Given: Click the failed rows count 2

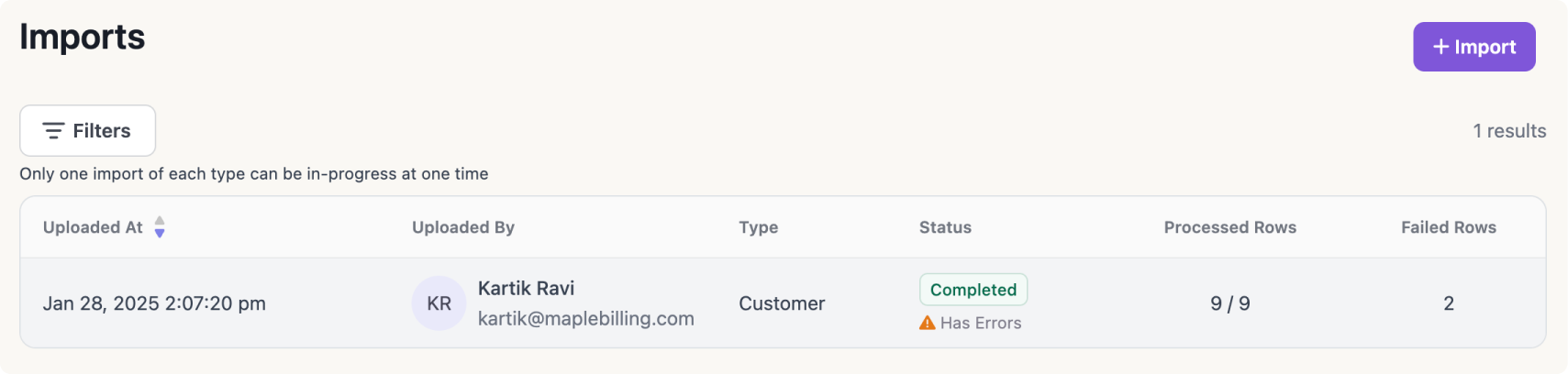Looking at the screenshot, I should tap(1449, 303).
